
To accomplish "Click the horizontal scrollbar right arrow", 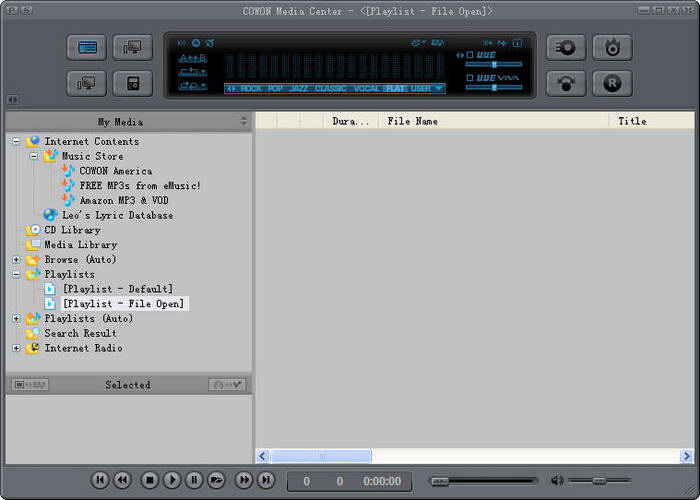I will pyautogui.click(x=686, y=456).
